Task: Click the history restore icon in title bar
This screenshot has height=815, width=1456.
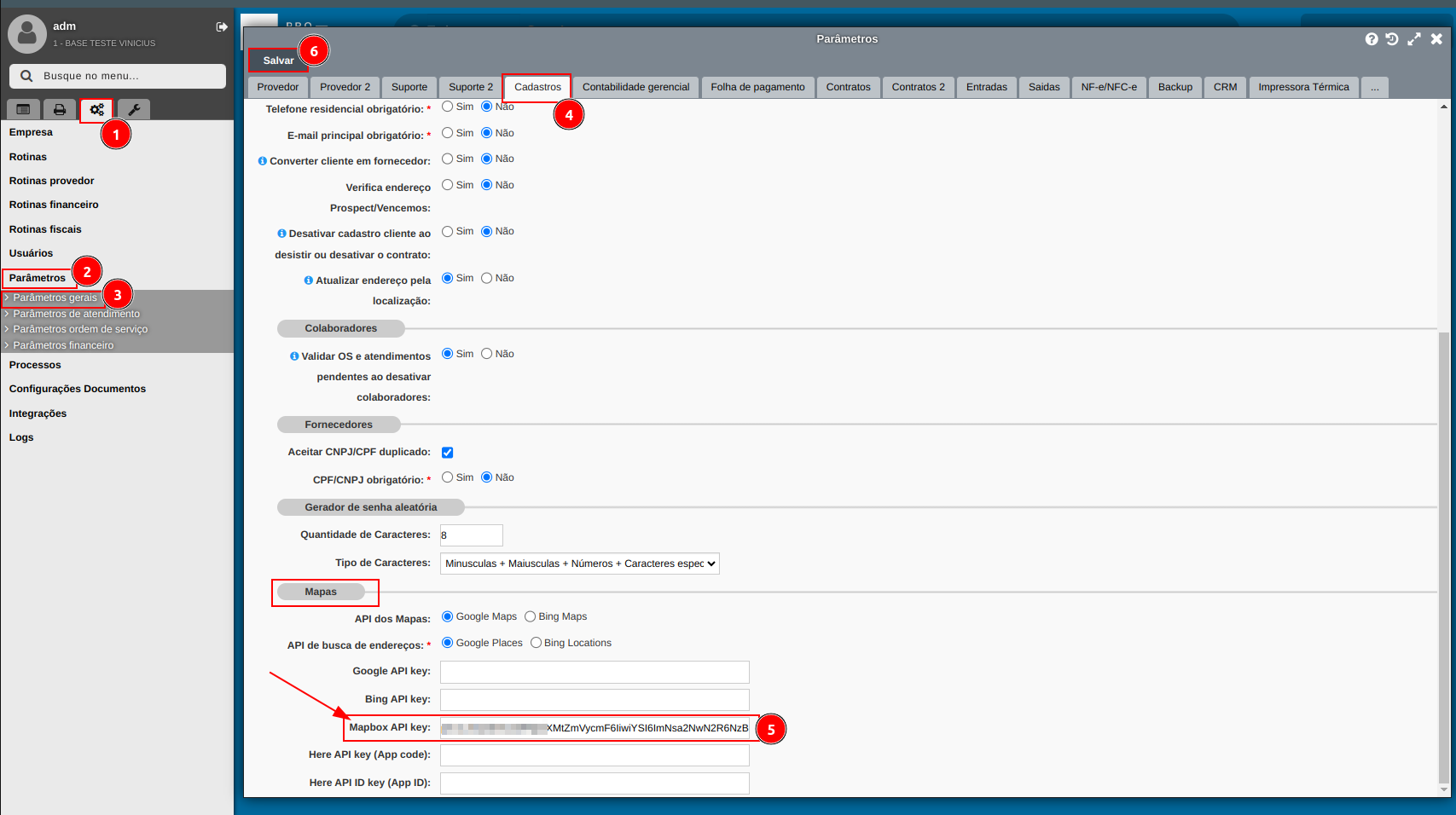Action: 1392,39
